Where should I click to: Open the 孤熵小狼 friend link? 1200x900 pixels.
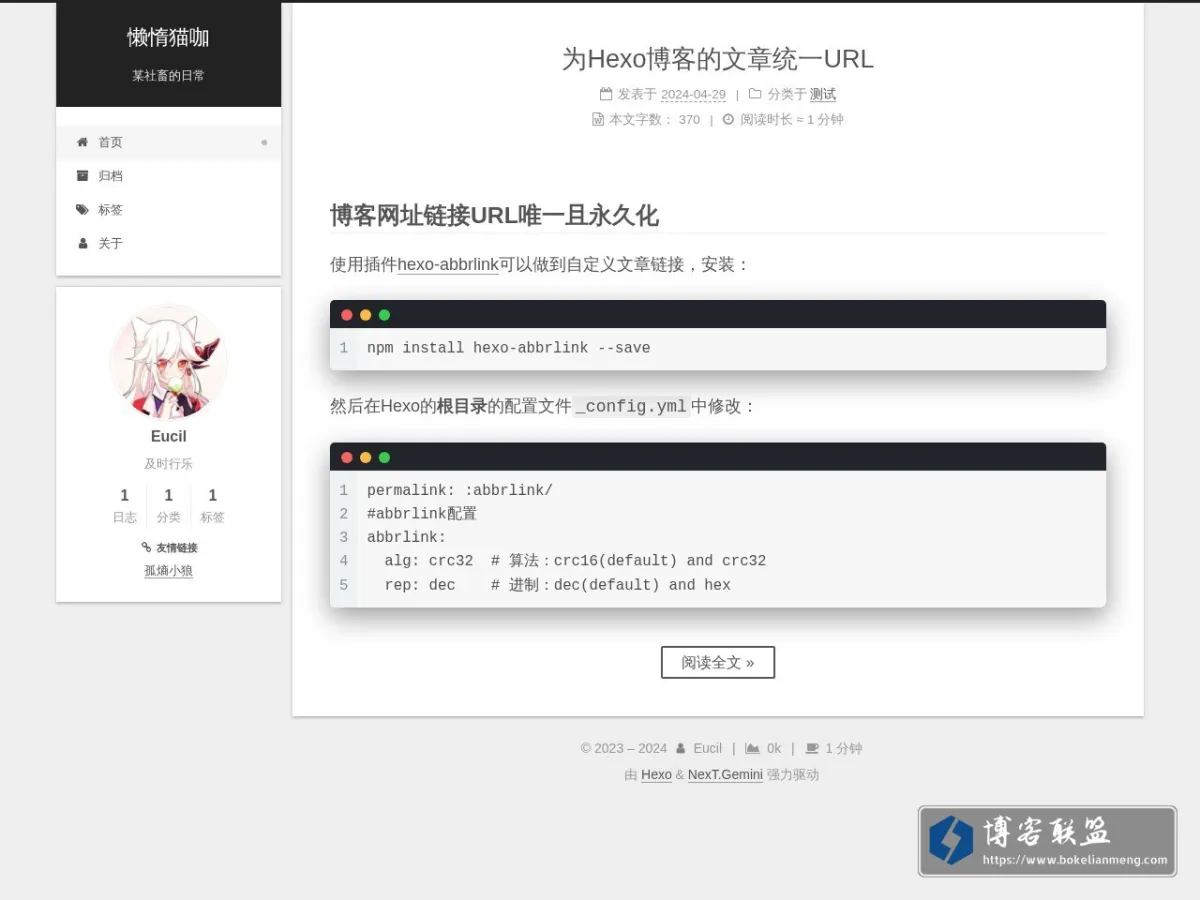168,571
